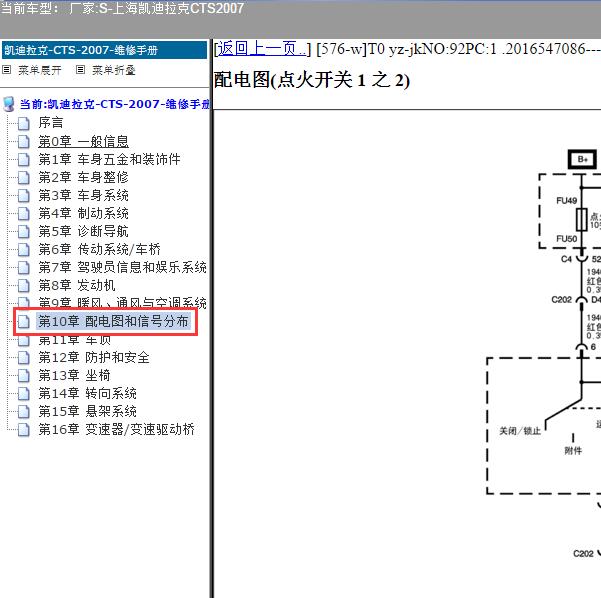The image size is (601, 598).
Task: Click the page icon next to 第10章
Action: (x=24, y=322)
